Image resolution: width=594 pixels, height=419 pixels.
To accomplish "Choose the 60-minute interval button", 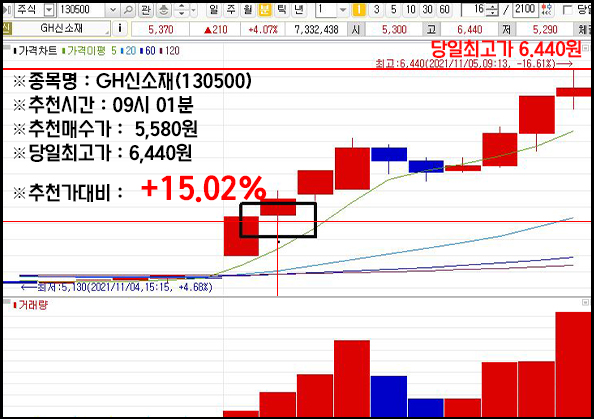I will click(x=444, y=9).
